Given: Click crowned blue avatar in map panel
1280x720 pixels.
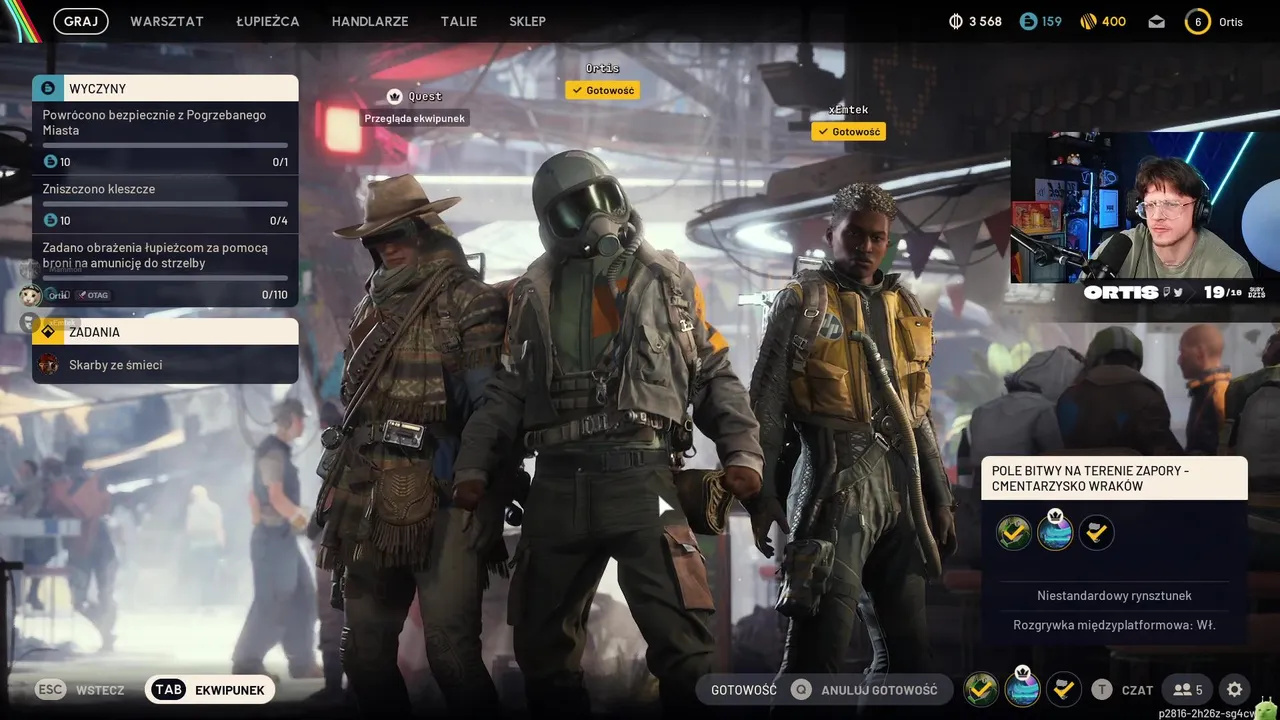Looking at the screenshot, I should [1055, 531].
